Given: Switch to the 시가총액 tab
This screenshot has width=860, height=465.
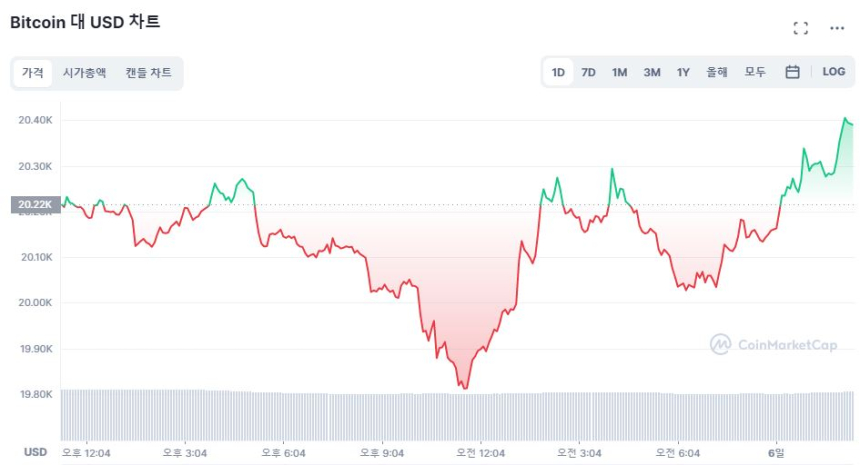Looking at the screenshot, I should [84, 73].
